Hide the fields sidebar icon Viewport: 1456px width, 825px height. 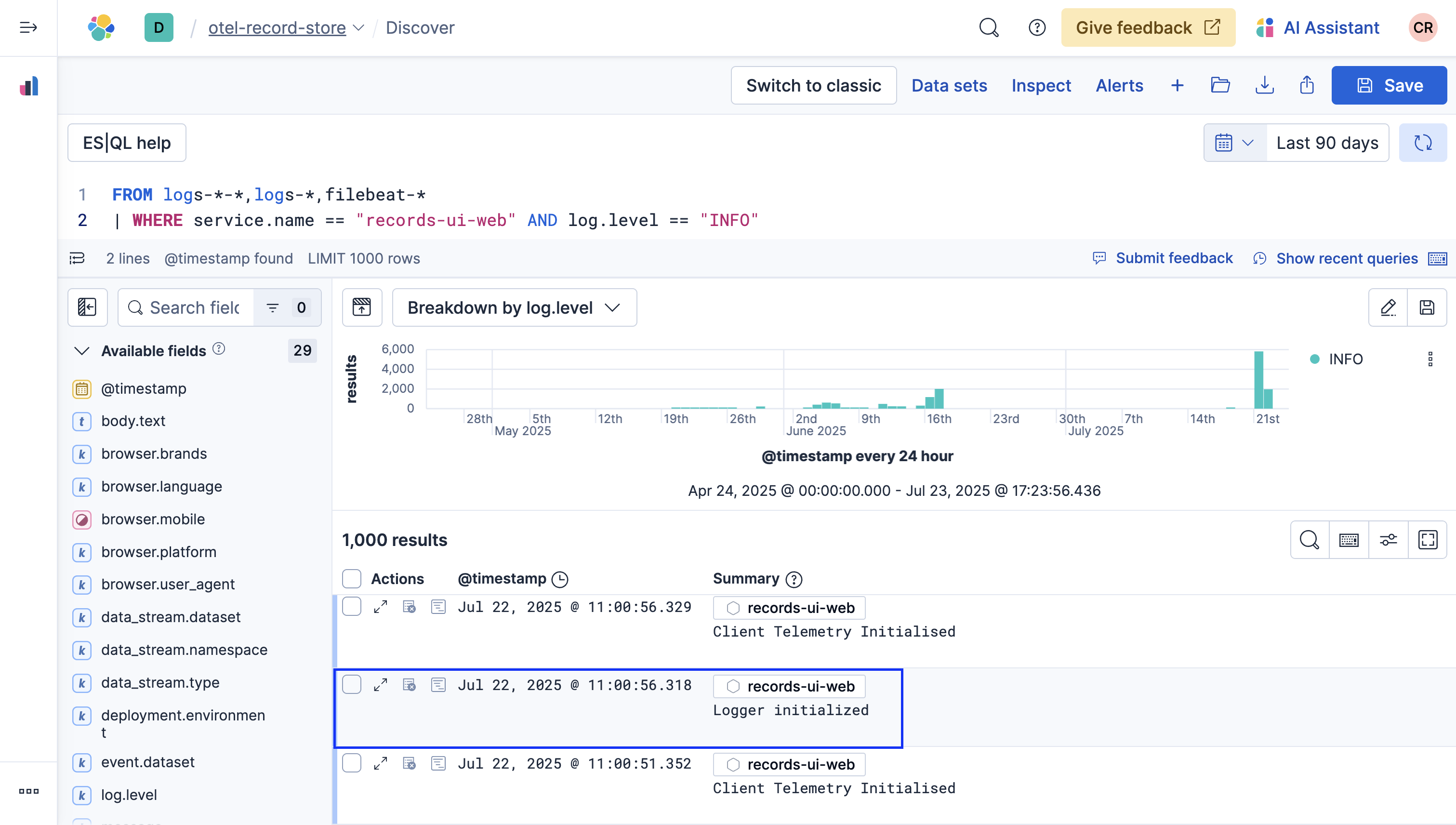click(x=87, y=307)
